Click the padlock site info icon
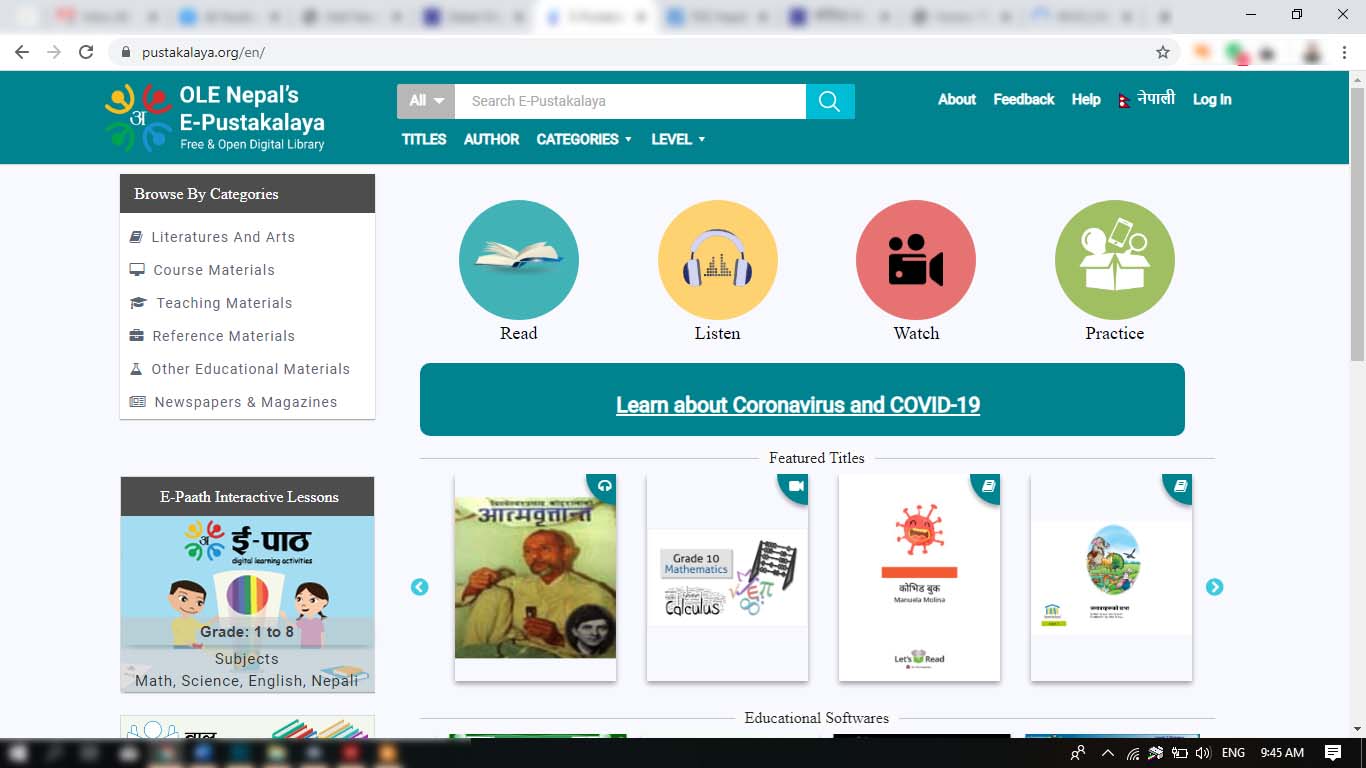1366x768 pixels. pos(126,53)
